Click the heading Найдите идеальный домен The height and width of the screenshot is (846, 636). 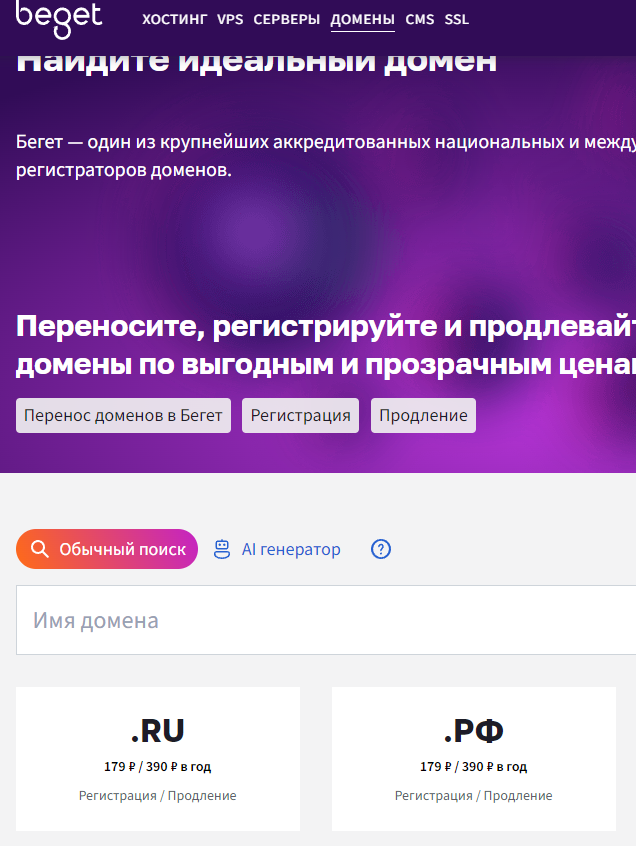[x=257, y=65]
